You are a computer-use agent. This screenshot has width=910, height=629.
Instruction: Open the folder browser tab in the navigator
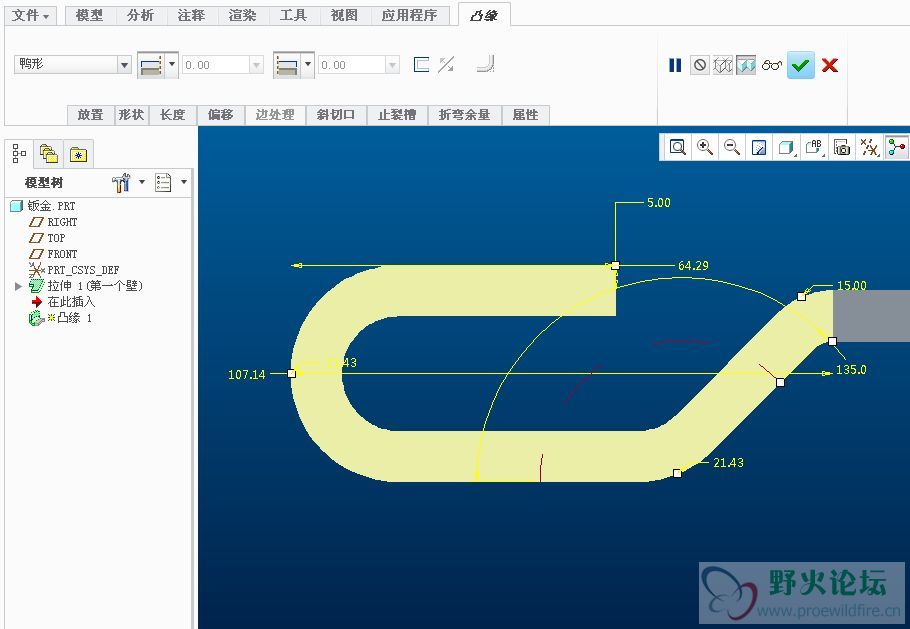tap(48, 154)
